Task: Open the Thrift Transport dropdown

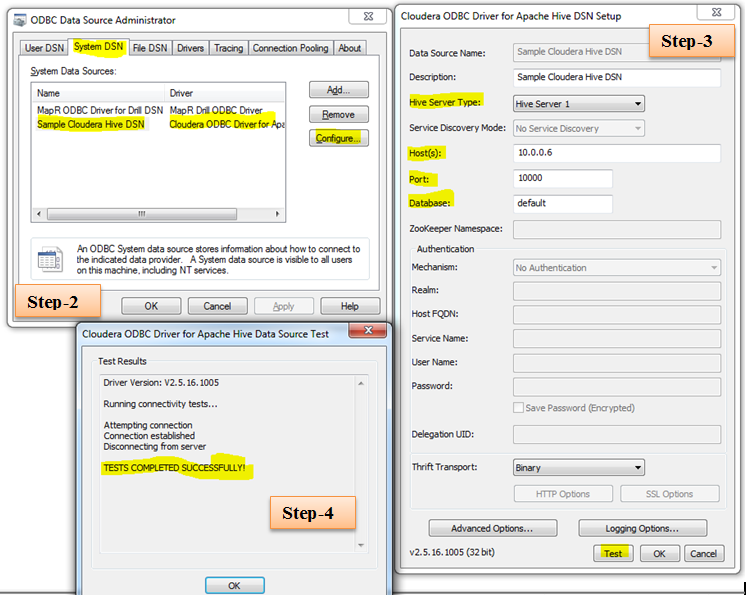Action: click(x=579, y=468)
